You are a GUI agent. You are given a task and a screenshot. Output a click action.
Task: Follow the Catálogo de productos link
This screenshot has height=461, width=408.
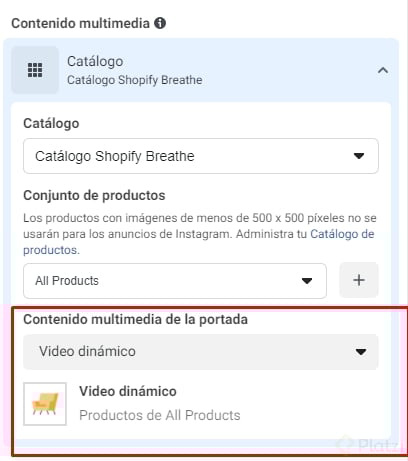pos(199,242)
